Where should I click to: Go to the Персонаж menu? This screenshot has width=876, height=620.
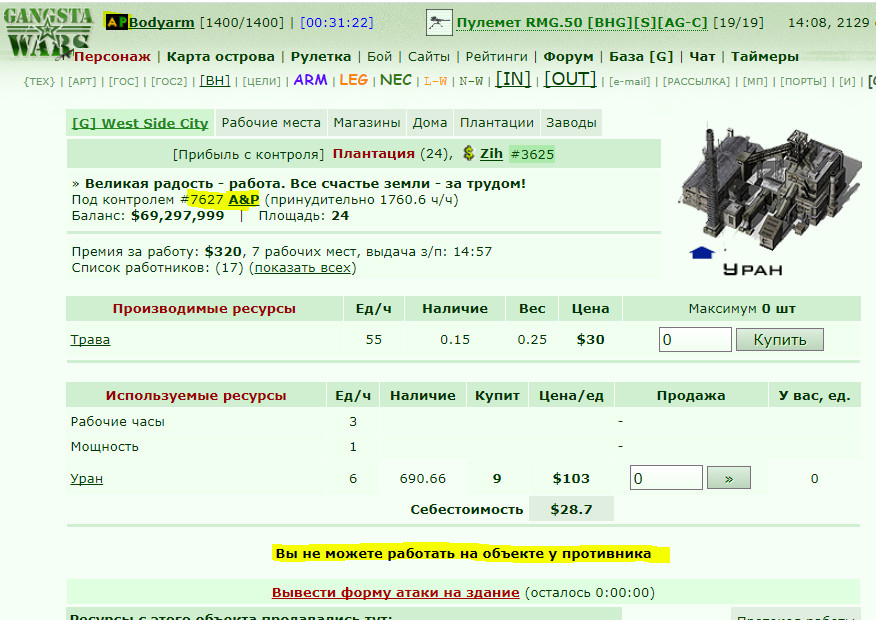(112, 56)
